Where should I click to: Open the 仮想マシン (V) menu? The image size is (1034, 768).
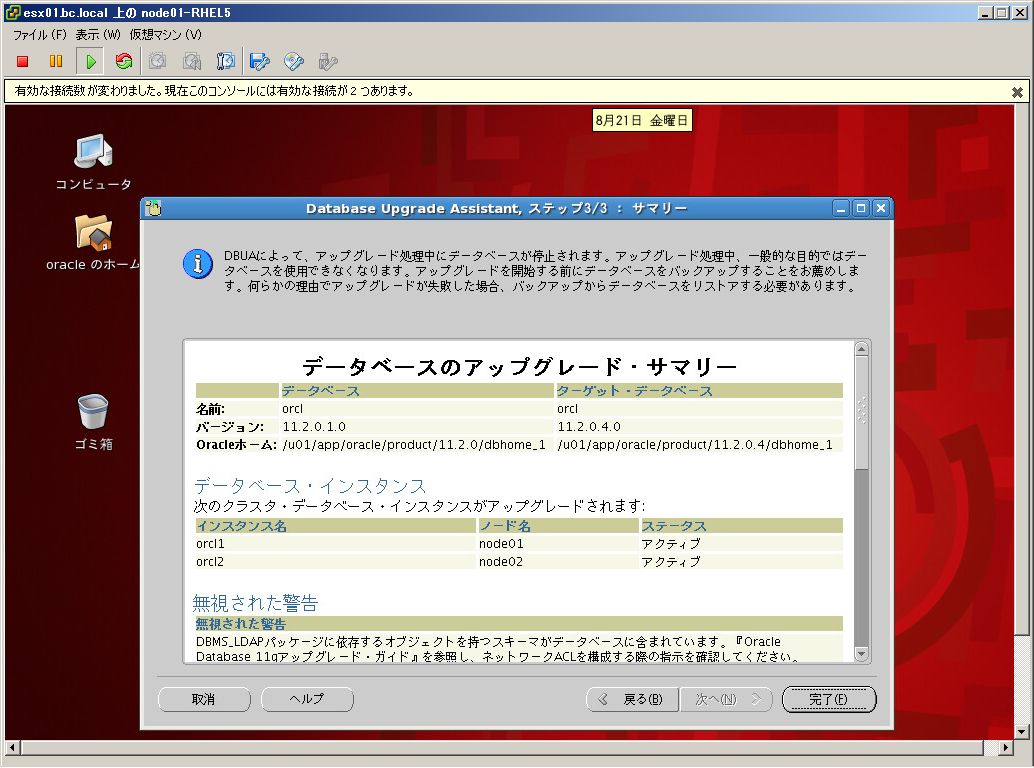point(166,34)
